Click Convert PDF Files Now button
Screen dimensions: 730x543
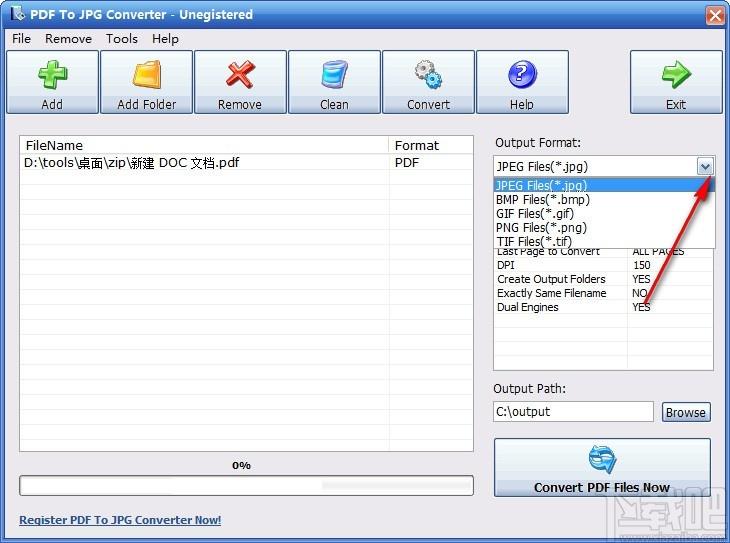click(x=602, y=468)
